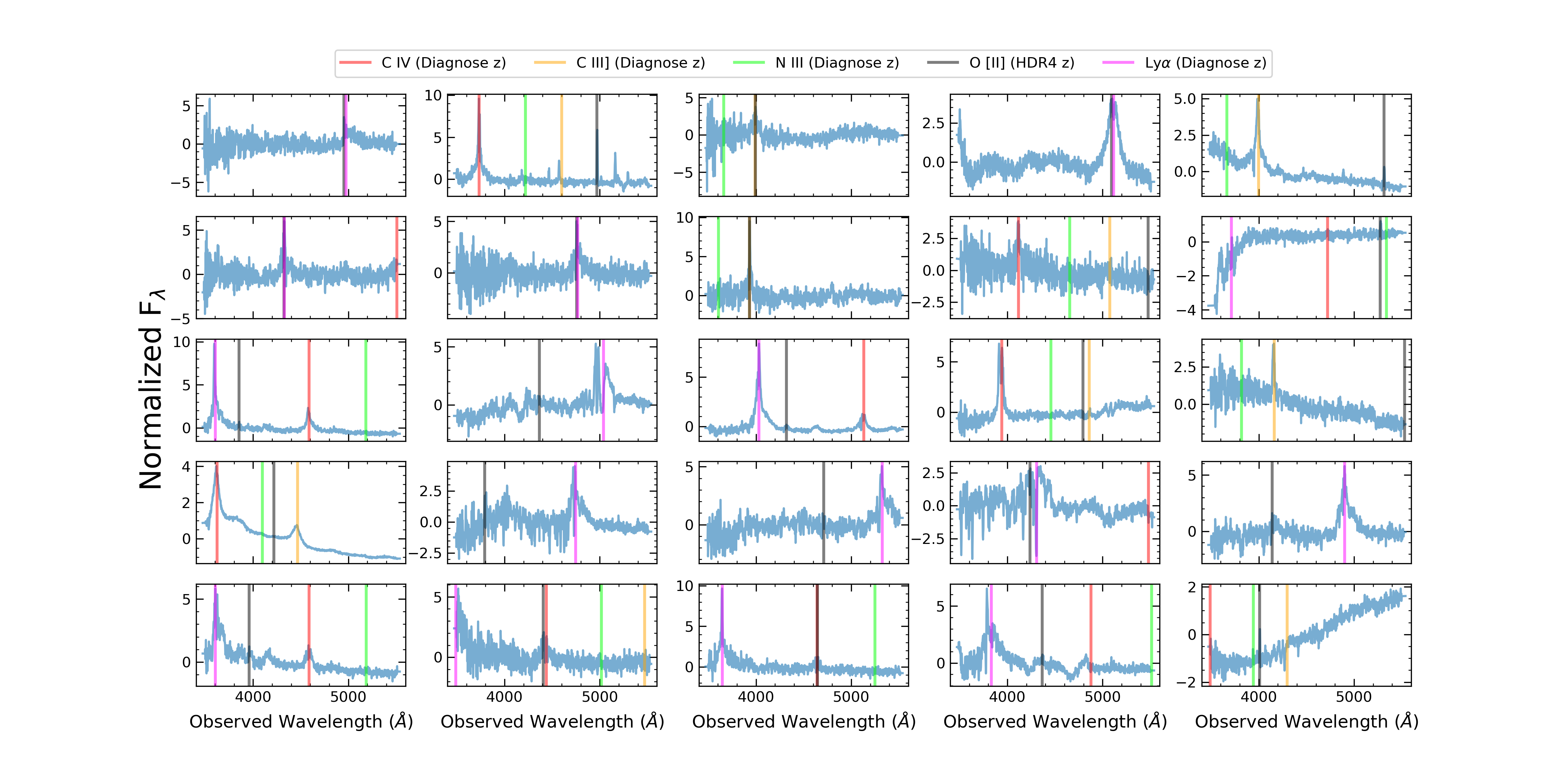Image resolution: width=1568 pixels, height=784 pixels.
Task: Click the fifth column 'Observed Wavelength (Å)' label
Action: (1307, 721)
